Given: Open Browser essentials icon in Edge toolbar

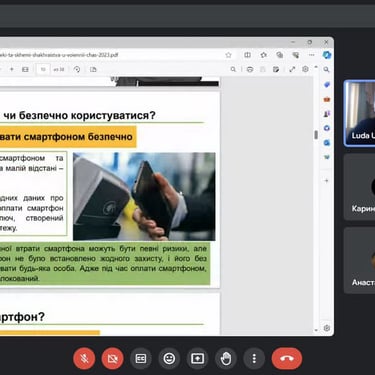Looking at the screenshot, I should [x=296, y=55].
